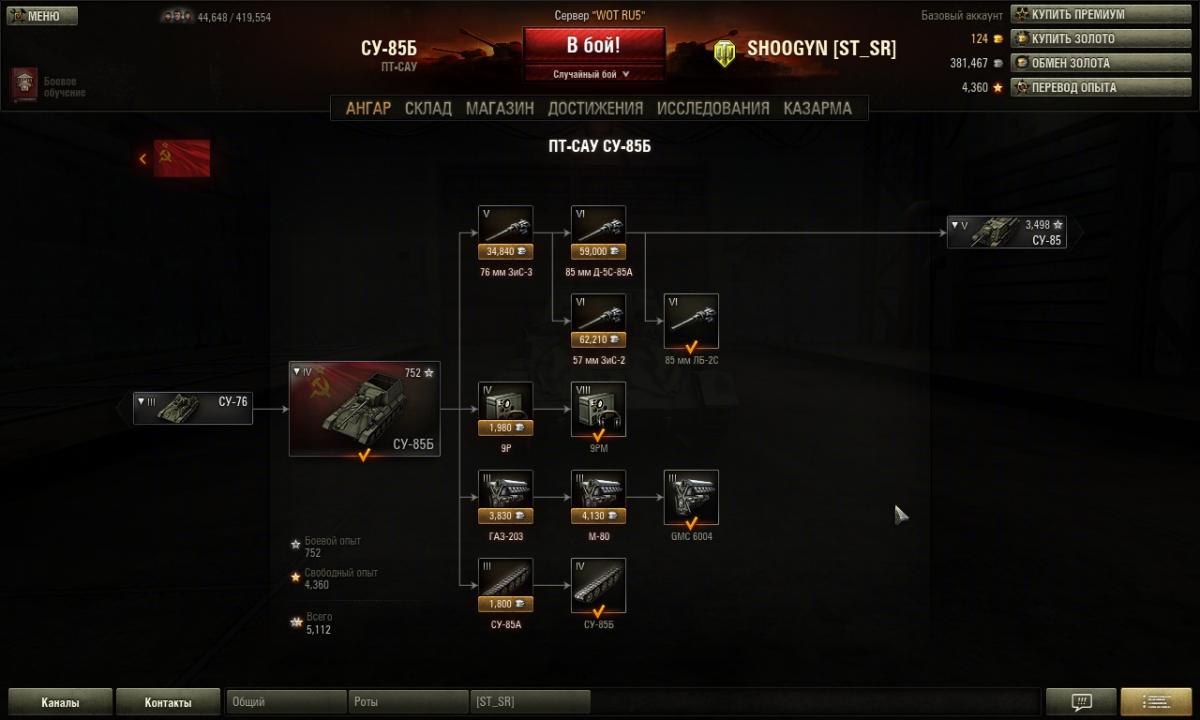The width and height of the screenshot is (1200, 720).
Task: Go back to the USSR nation tree
Action: coord(176,158)
